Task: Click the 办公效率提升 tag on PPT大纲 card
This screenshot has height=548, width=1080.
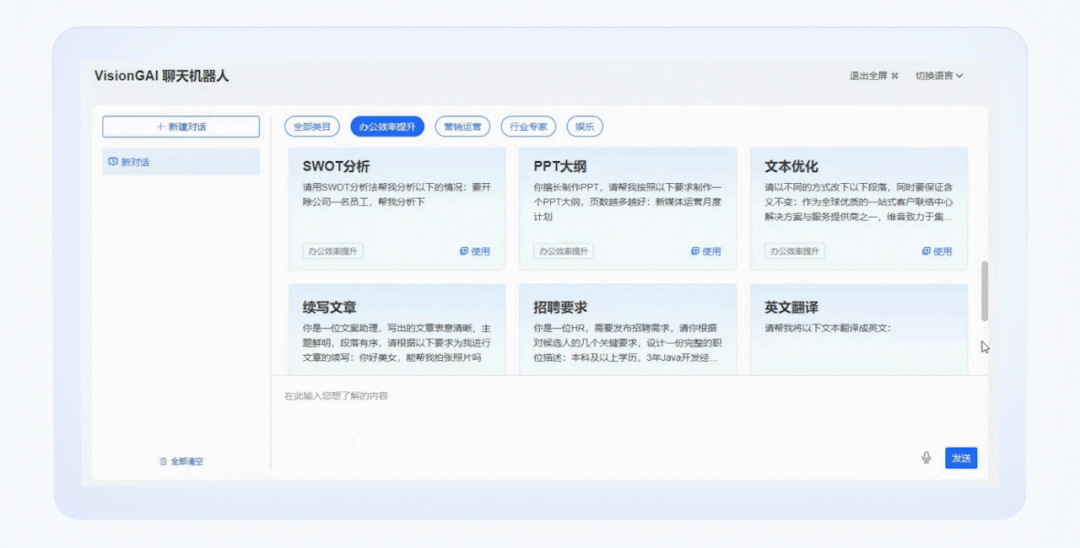Action: pos(563,251)
